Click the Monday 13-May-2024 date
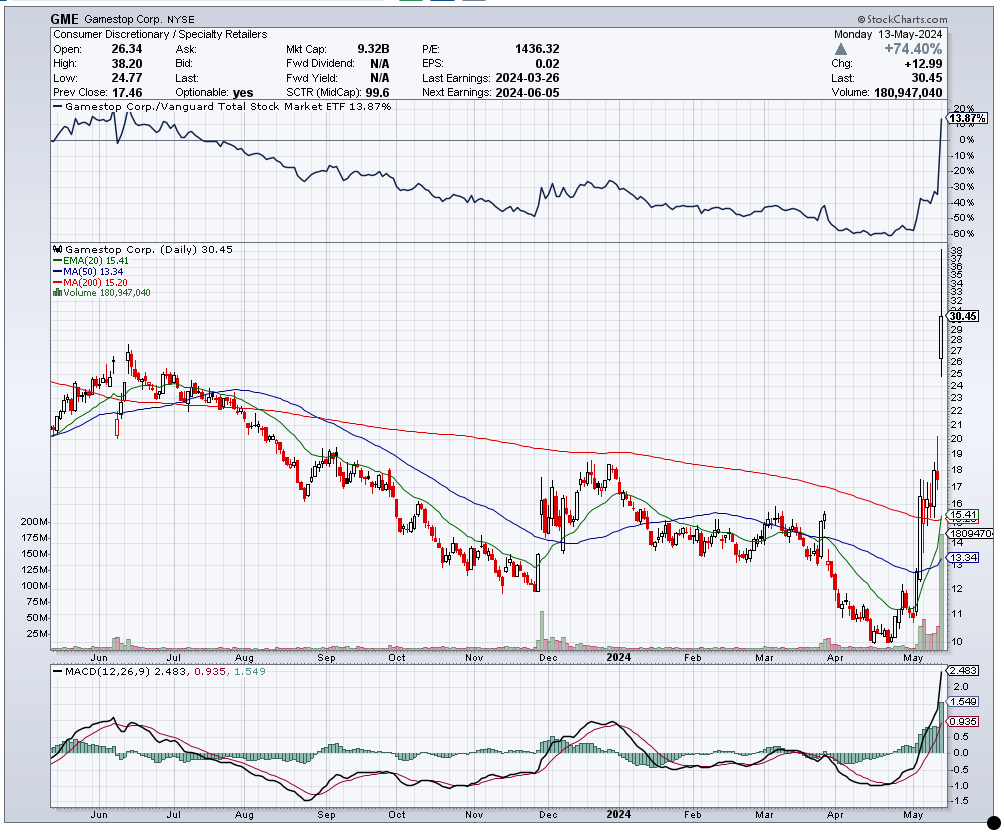Image resolution: width=1004 pixels, height=834 pixels. 887,35
